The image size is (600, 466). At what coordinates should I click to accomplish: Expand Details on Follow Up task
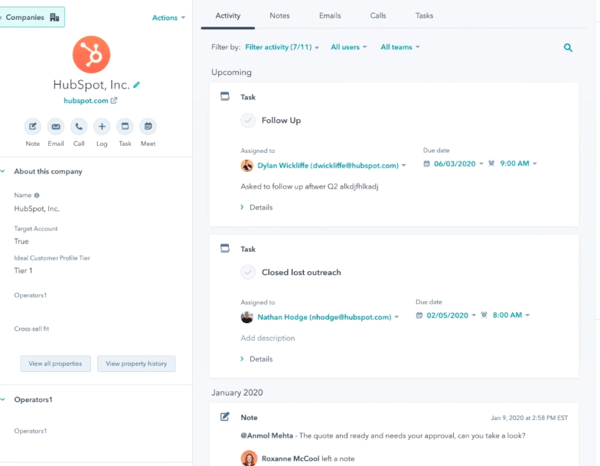(257, 207)
